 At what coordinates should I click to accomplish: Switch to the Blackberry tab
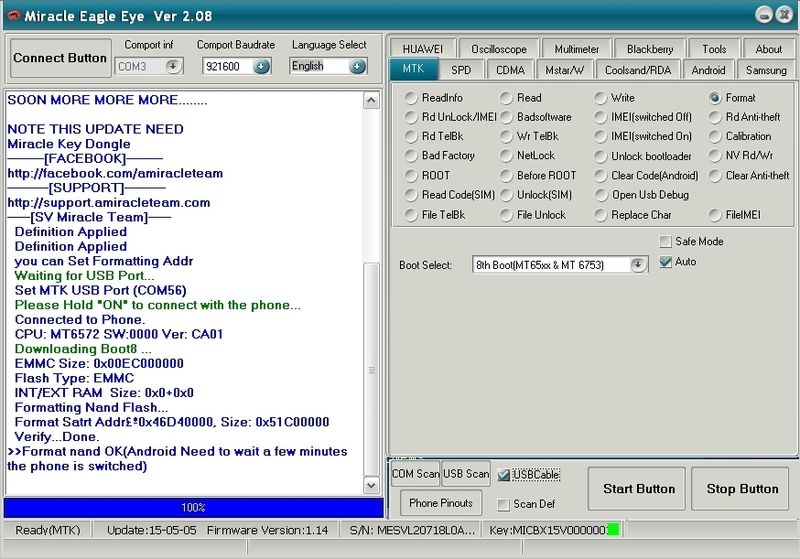(x=649, y=49)
